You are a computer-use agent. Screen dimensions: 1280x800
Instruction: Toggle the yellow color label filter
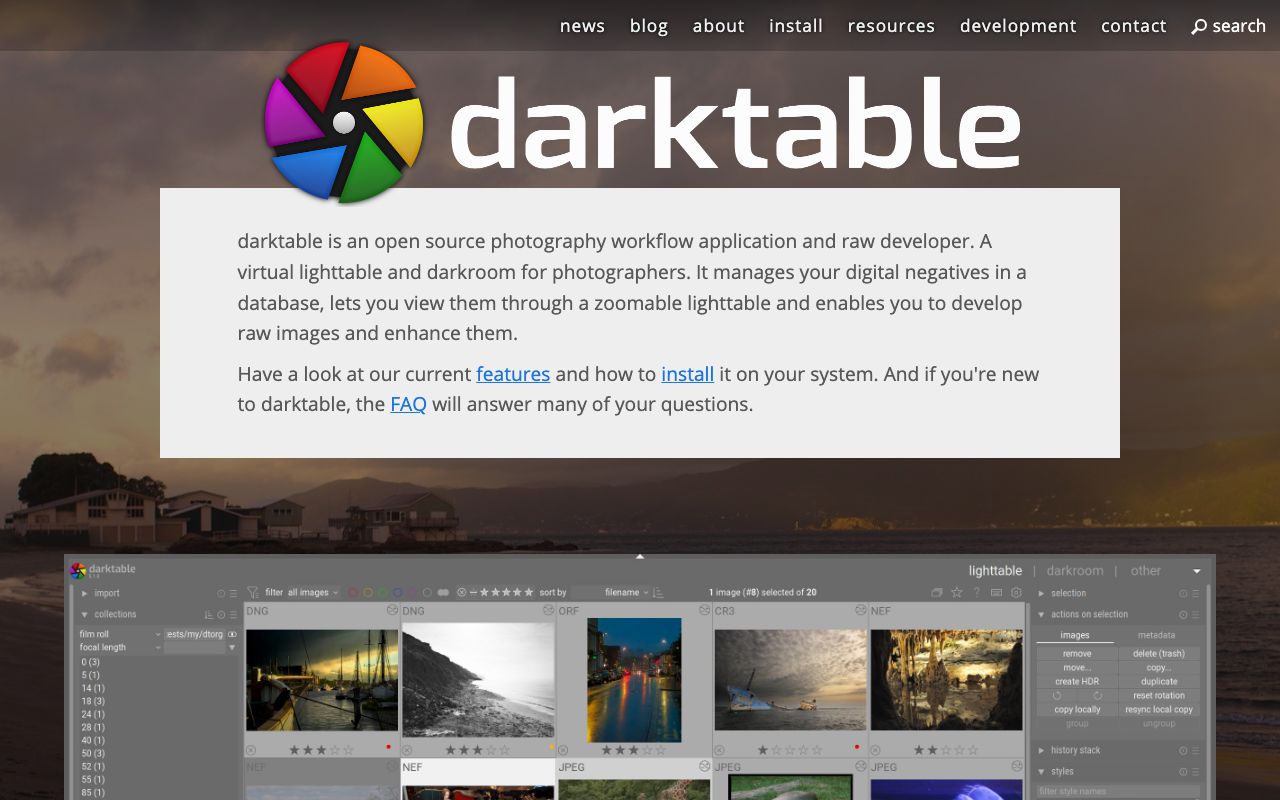(367, 593)
